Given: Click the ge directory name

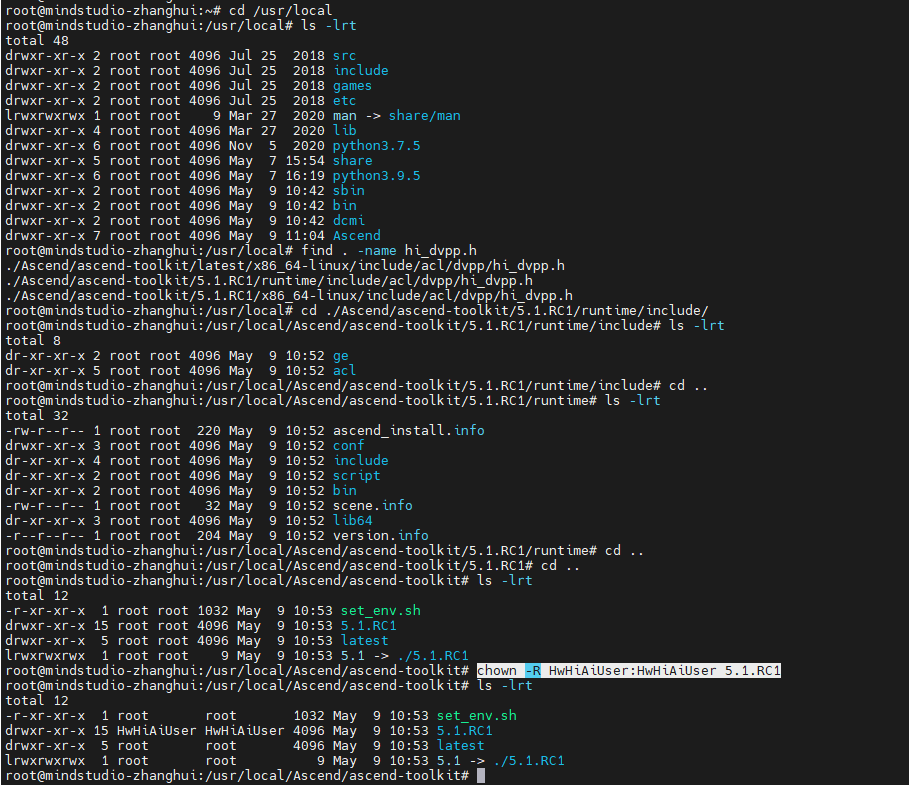Looking at the screenshot, I should point(341,355).
